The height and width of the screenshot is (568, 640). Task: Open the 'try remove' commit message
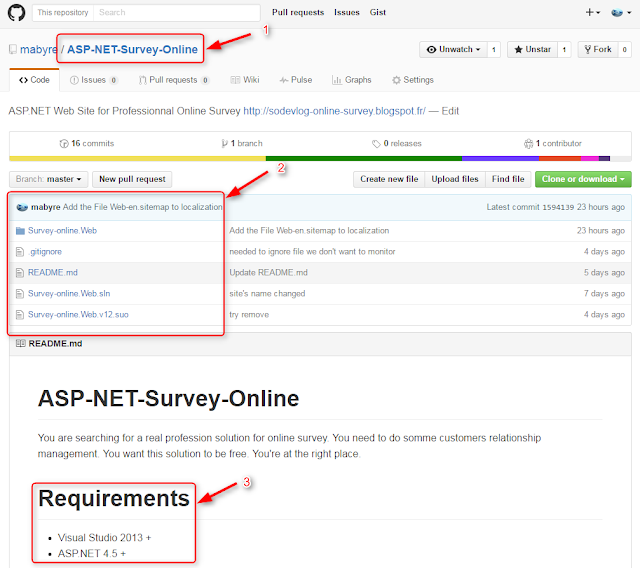249,315
